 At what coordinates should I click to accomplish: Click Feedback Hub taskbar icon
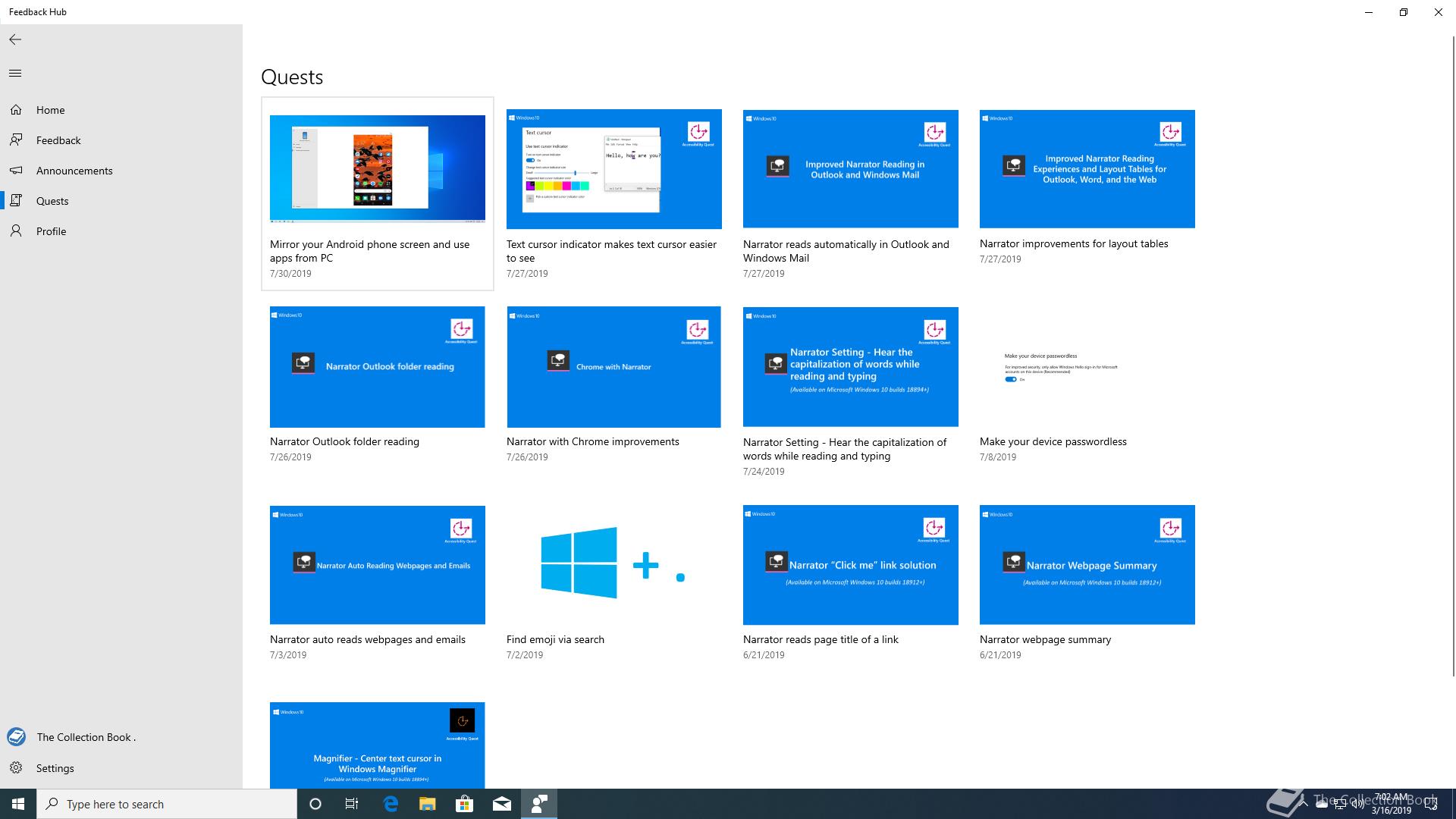click(539, 804)
